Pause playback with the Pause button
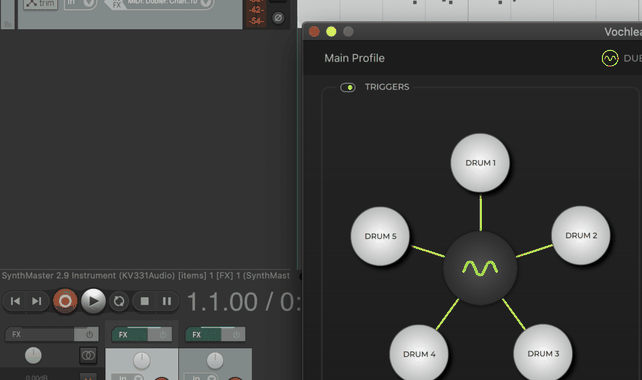 (x=167, y=301)
